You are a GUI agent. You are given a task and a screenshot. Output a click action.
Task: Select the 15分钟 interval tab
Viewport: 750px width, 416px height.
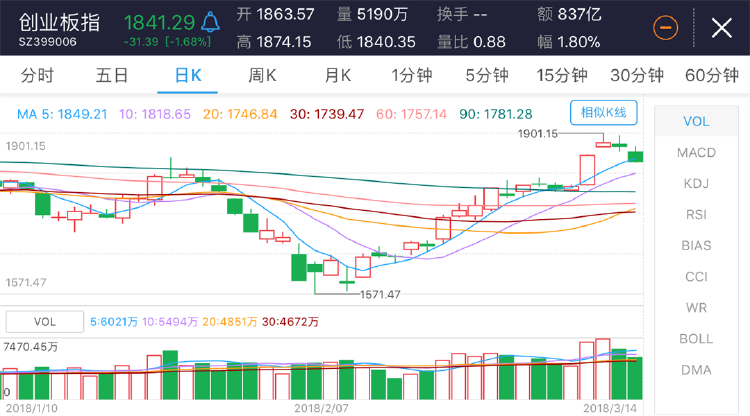562,76
